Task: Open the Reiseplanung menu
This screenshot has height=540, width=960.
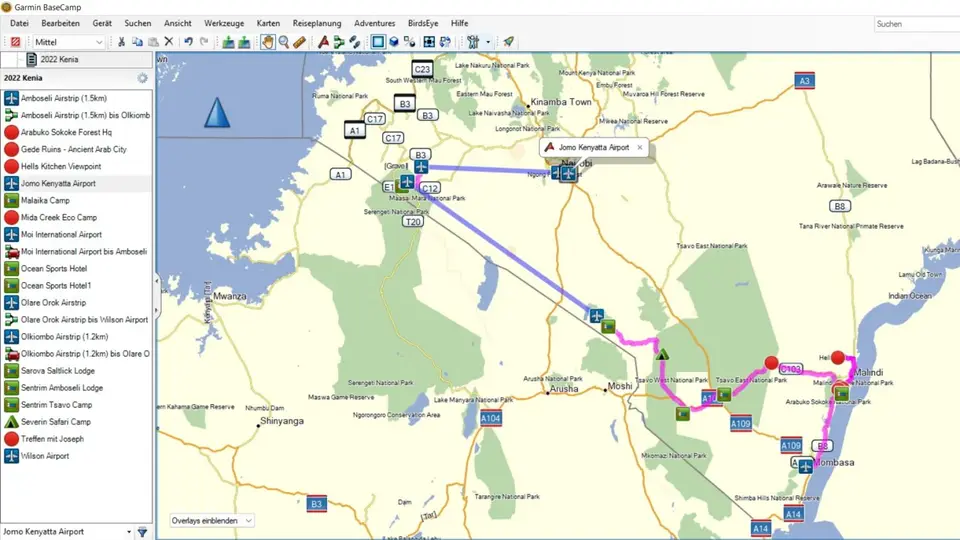Action: click(x=317, y=23)
